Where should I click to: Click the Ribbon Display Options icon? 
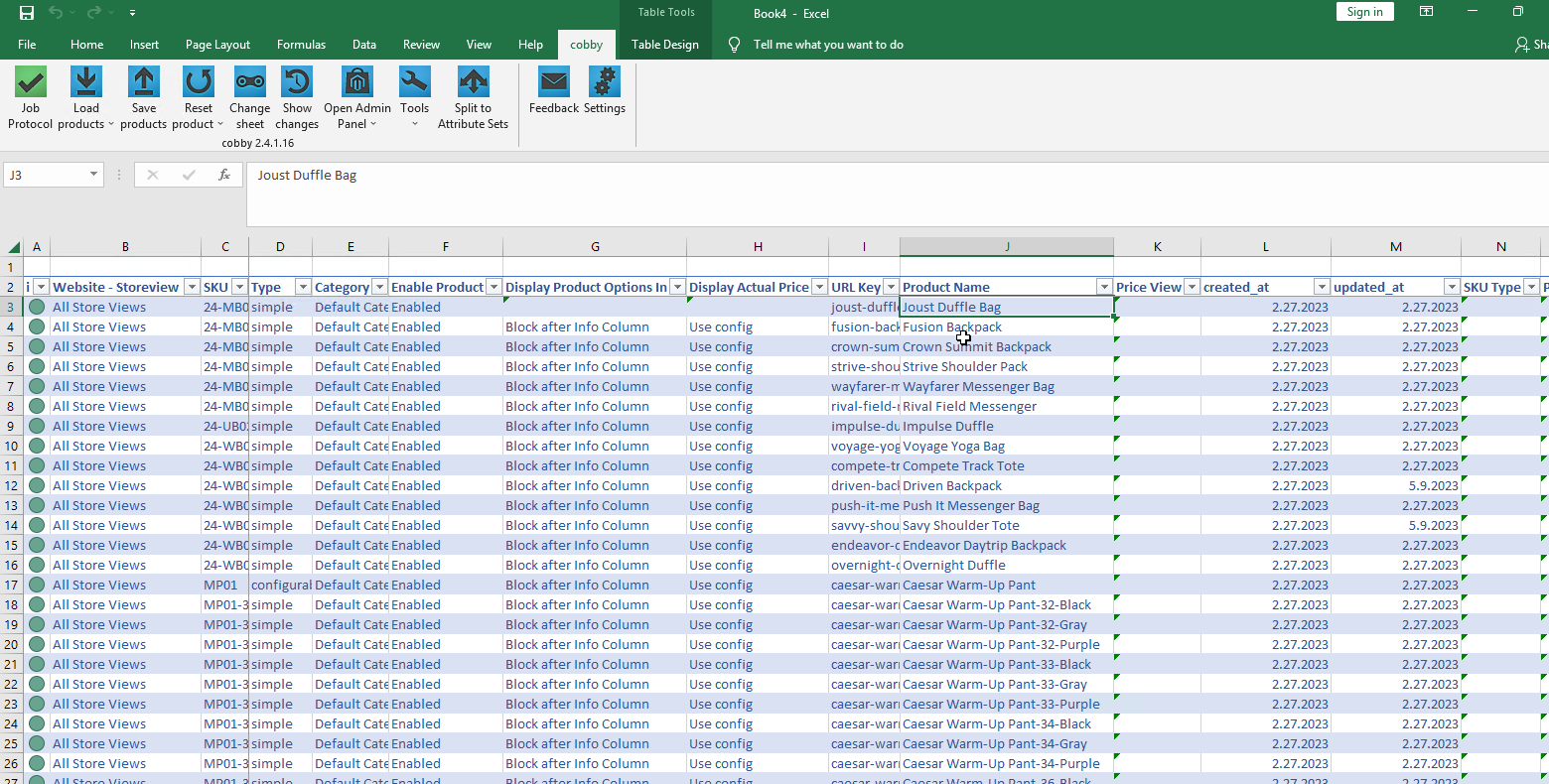click(1426, 12)
